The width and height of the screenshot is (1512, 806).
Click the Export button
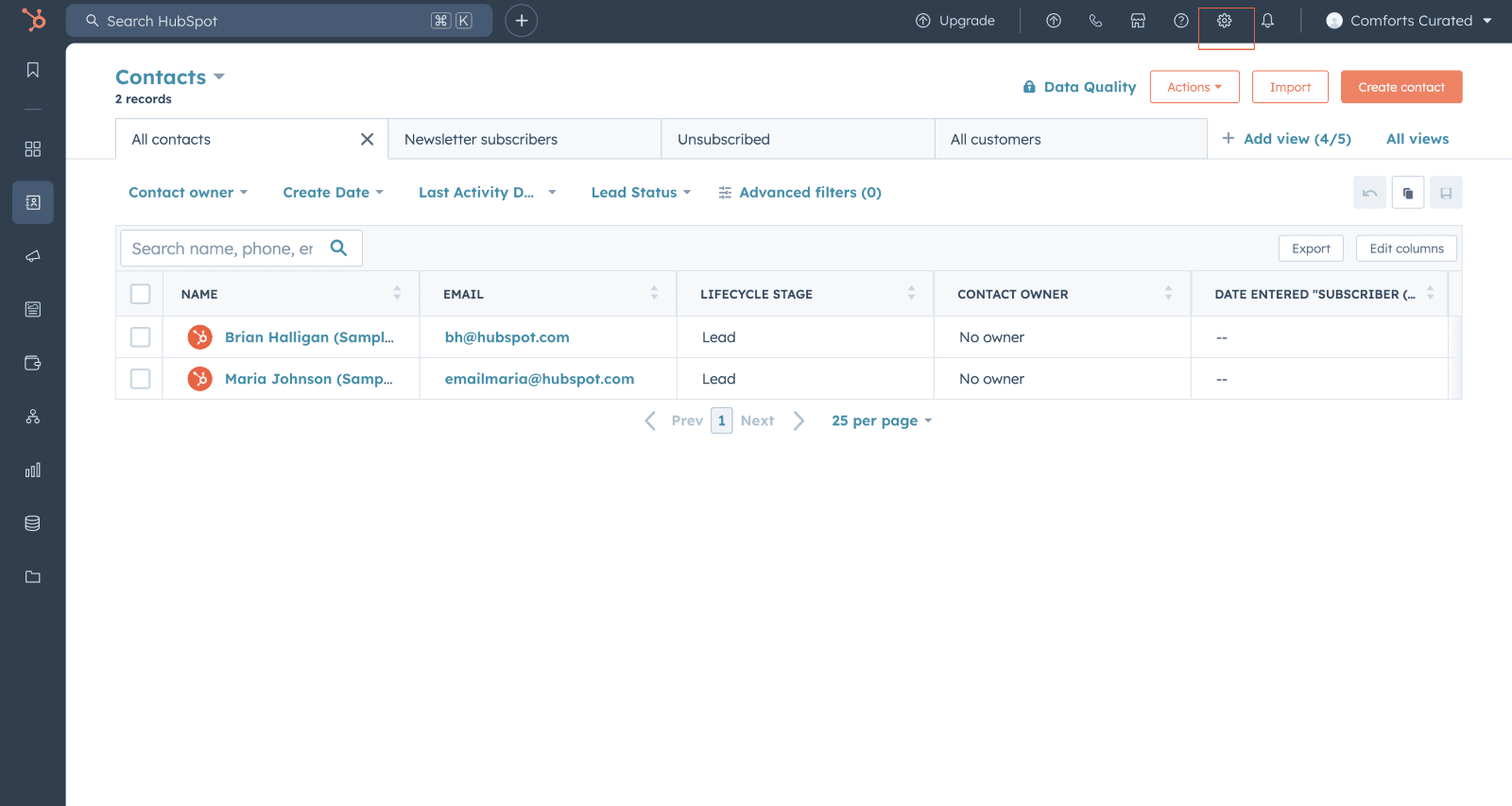[x=1311, y=249]
